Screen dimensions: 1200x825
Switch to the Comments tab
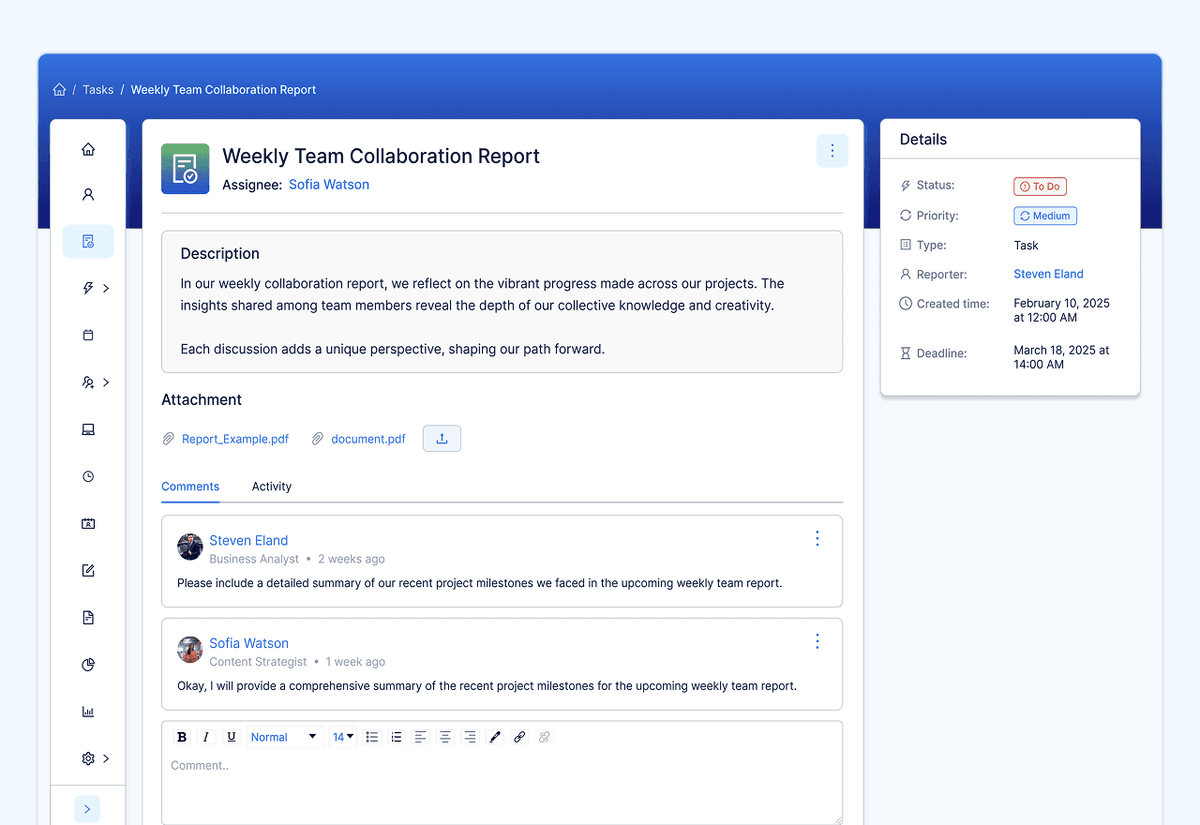(x=190, y=487)
